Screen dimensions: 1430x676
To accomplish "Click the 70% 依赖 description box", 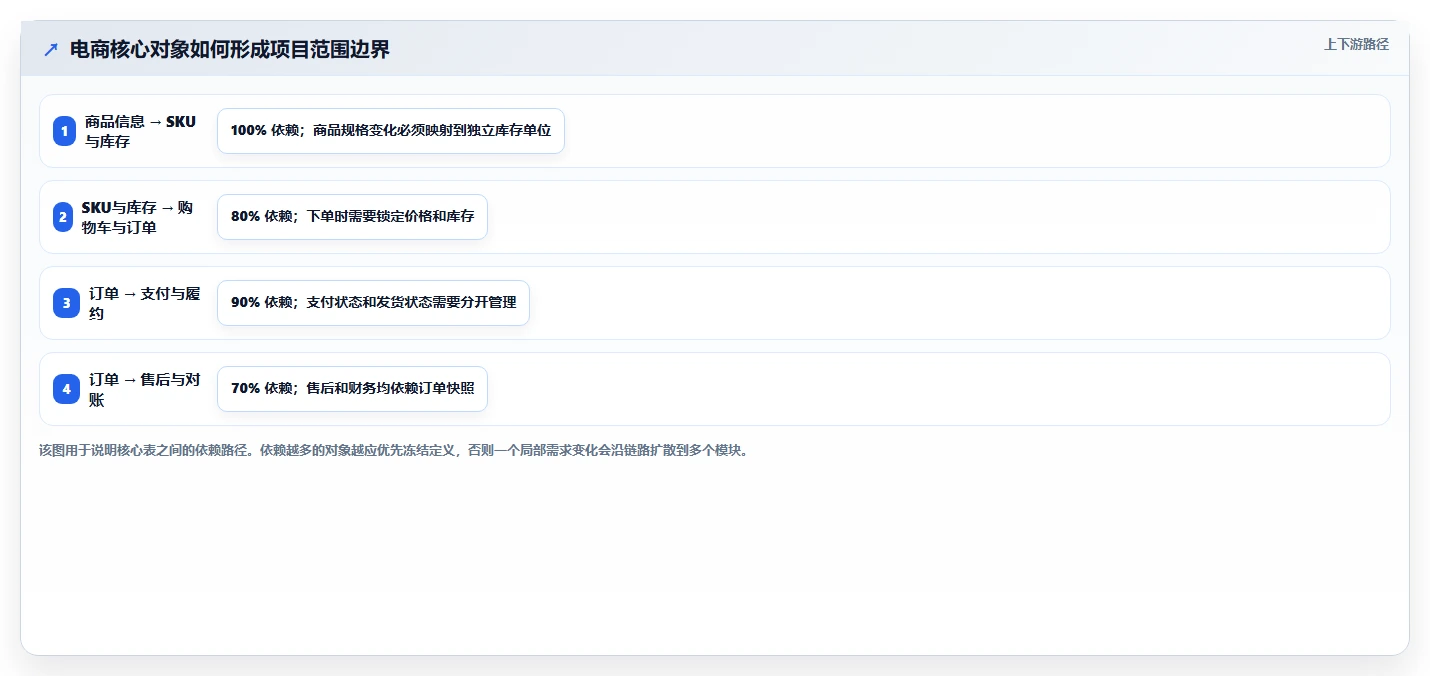I will click(x=352, y=389).
